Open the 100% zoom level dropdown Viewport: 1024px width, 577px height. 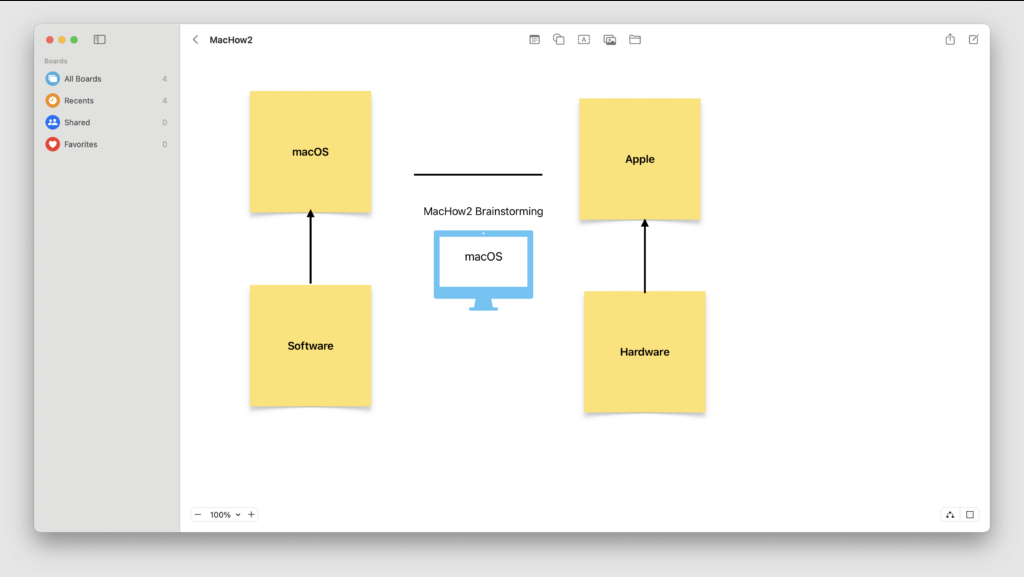point(225,515)
